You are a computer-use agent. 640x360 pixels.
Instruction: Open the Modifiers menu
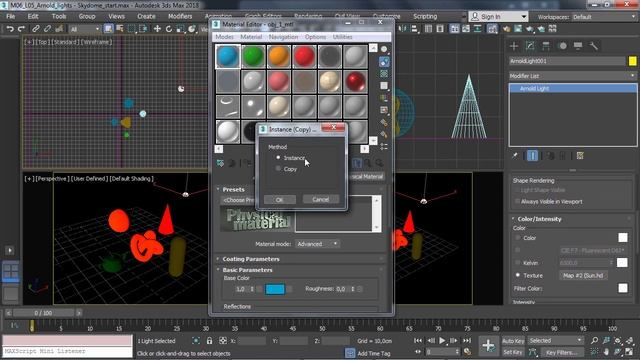pyautogui.click(x=180, y=16)
